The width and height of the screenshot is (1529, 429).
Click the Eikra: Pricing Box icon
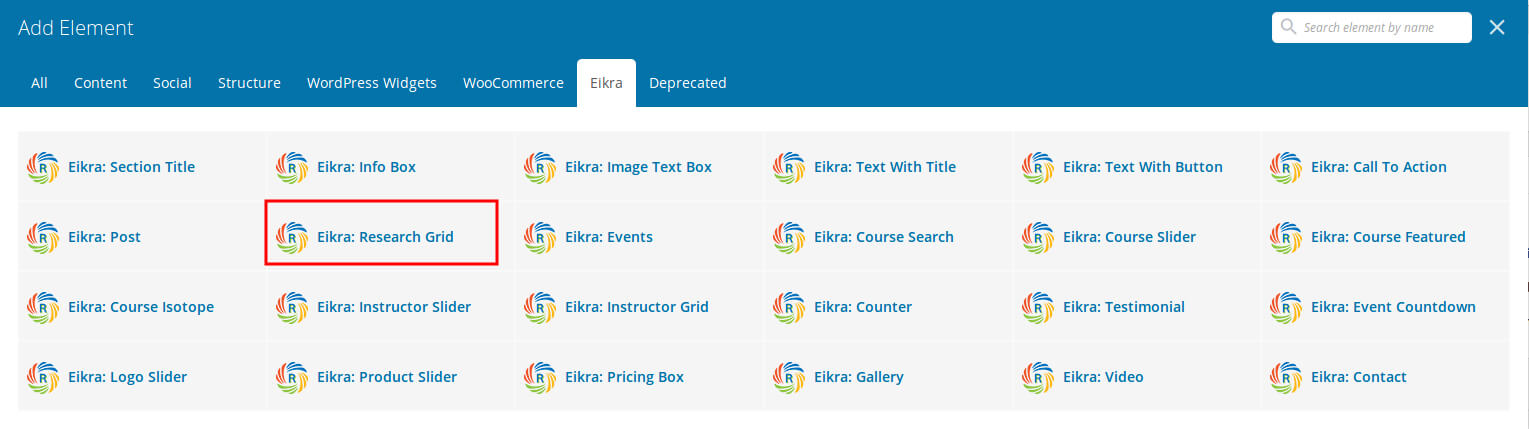click(540, 377)
